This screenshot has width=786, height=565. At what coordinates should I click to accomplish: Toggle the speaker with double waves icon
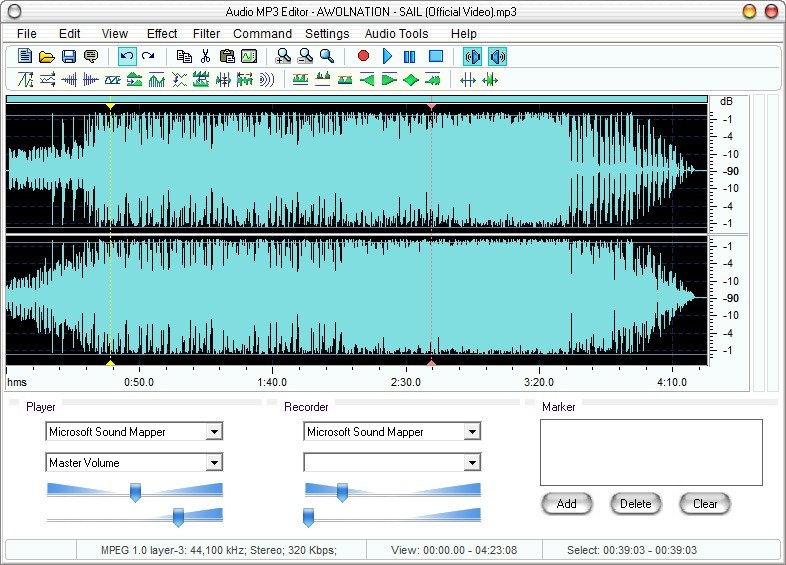click(x=472, y=57)
